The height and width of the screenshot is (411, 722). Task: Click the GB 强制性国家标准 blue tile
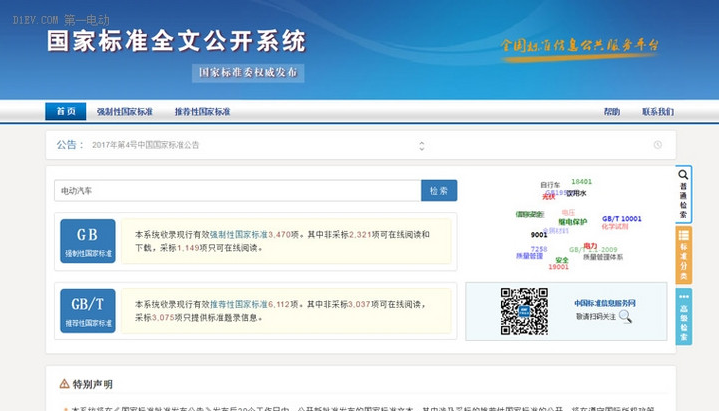click(88, 241)
